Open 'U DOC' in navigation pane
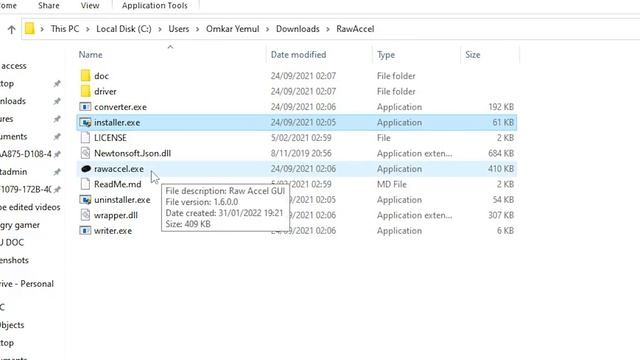Screen dimensions: 640x360 tap(12, 242)
